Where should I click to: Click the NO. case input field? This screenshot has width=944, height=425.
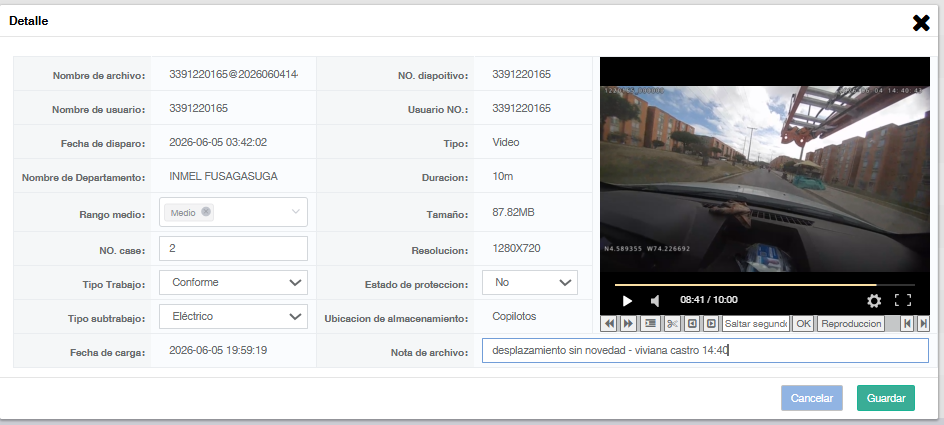[x=233, y=249]
